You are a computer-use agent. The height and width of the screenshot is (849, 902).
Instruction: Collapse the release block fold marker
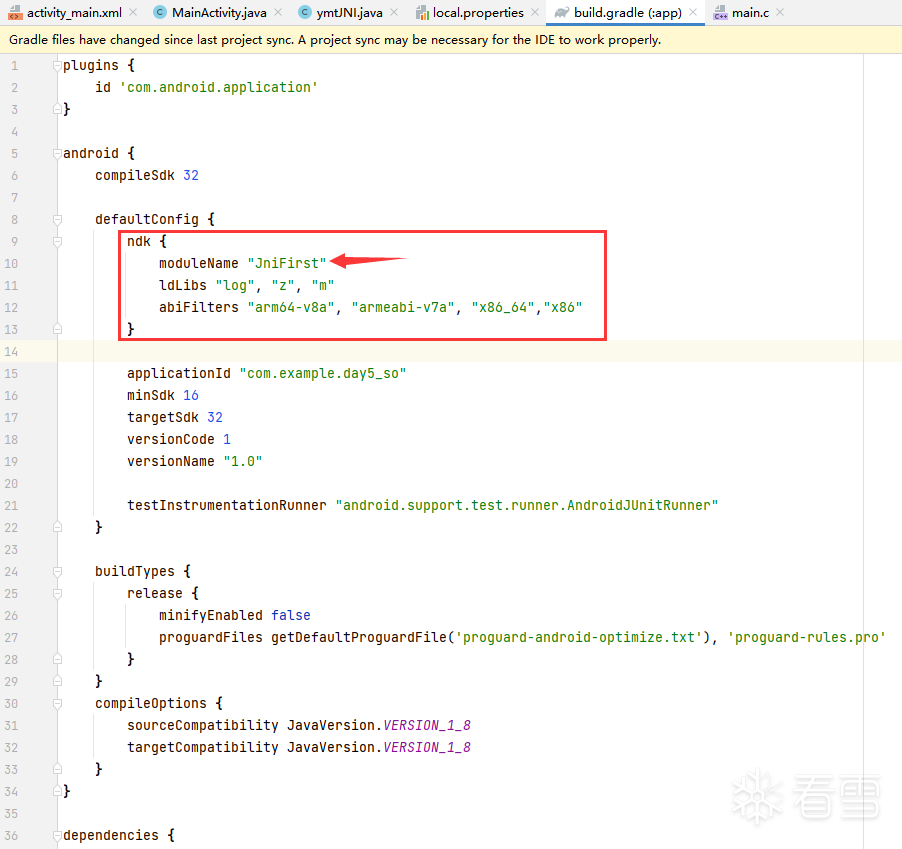point(57,594)
